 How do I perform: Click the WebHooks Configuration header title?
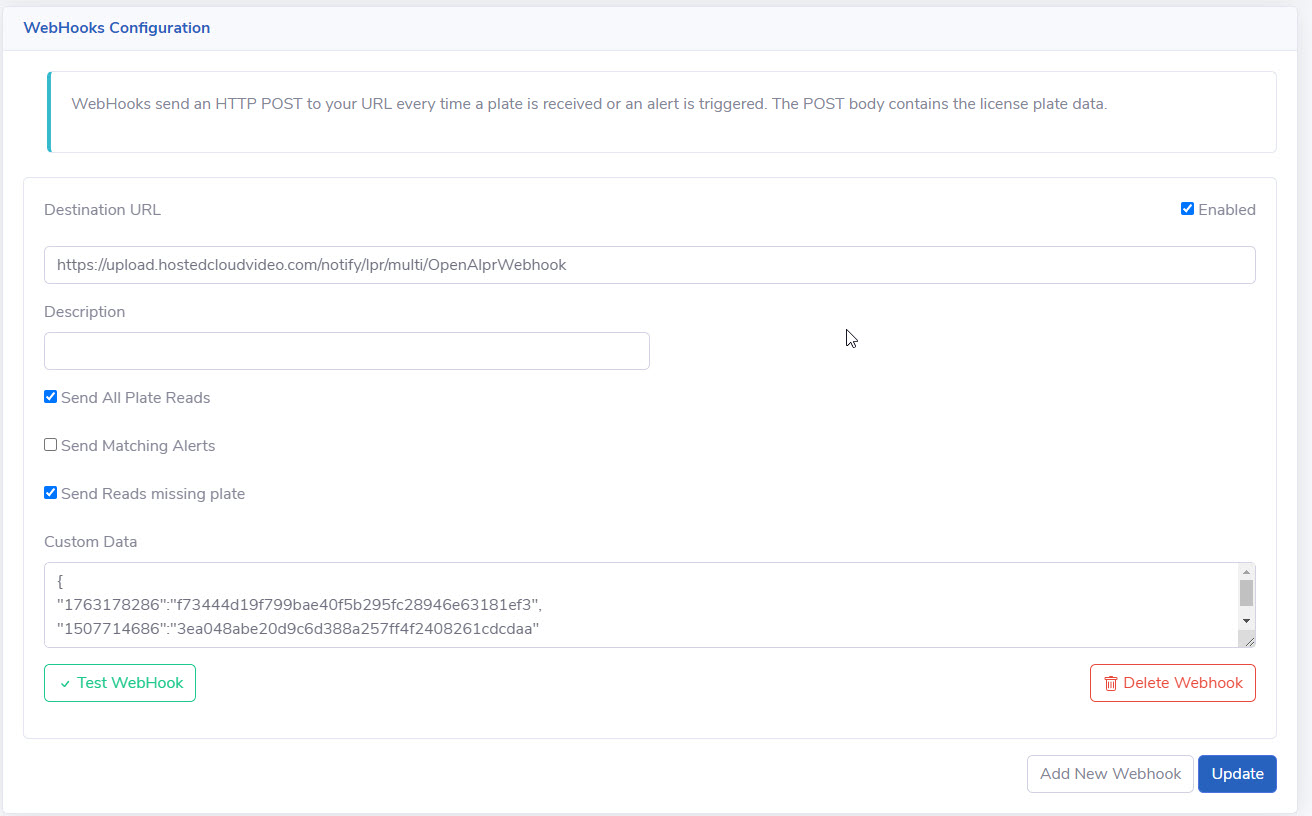(117, 28)
